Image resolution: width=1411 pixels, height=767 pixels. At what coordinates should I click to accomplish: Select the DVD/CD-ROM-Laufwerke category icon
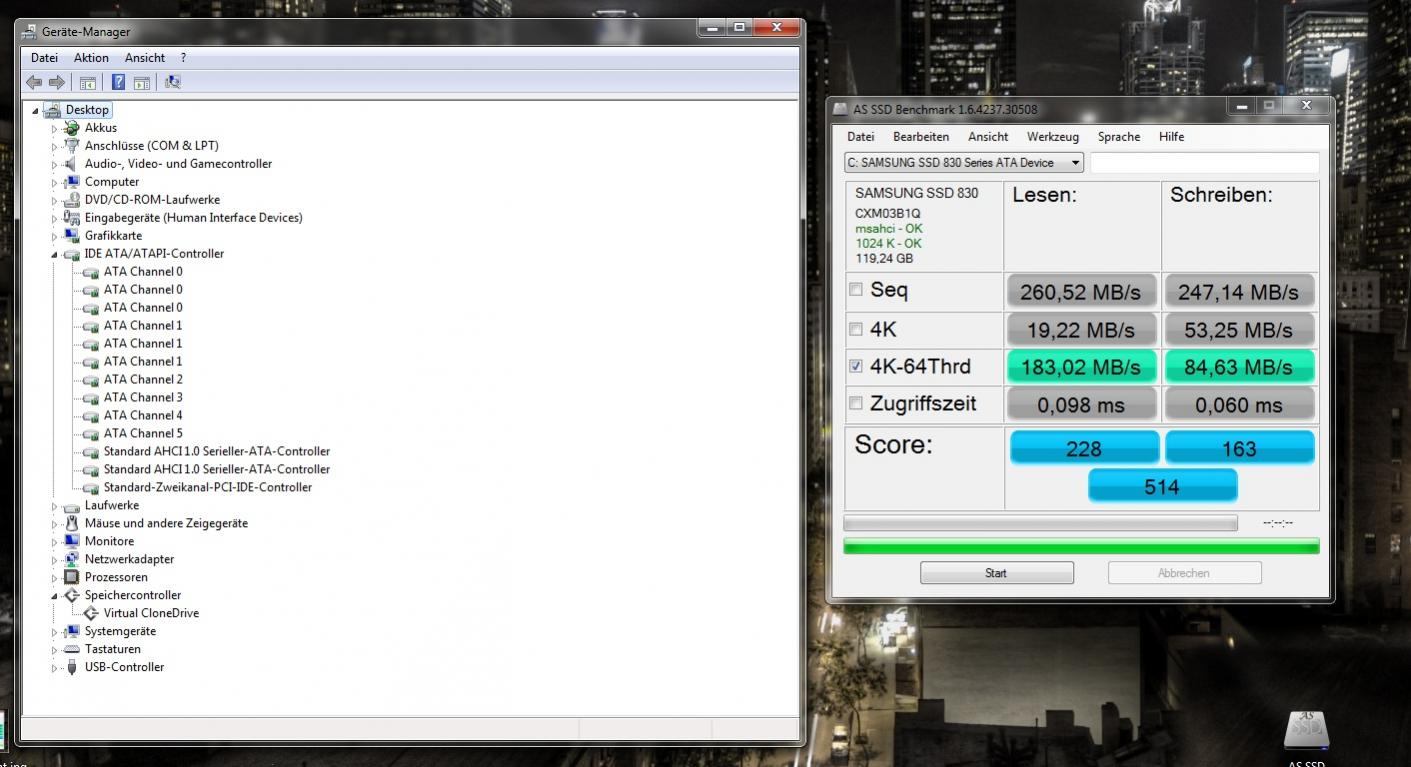(x=71, y=200)
